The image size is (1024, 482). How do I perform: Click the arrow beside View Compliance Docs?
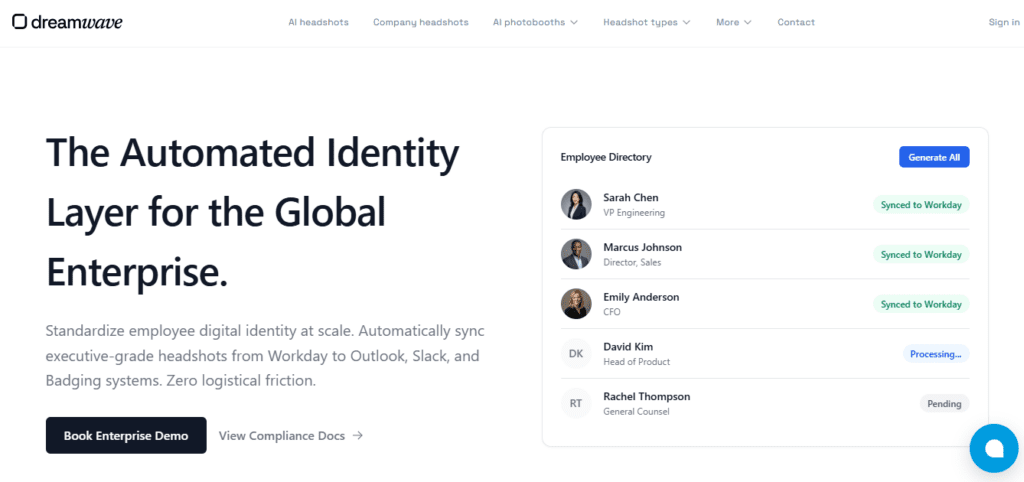click(358, 436)
